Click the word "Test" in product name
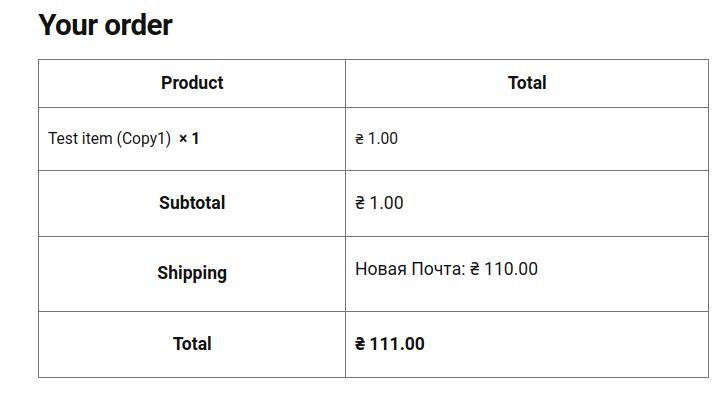724x409 pixels. (x=62, y=138)
